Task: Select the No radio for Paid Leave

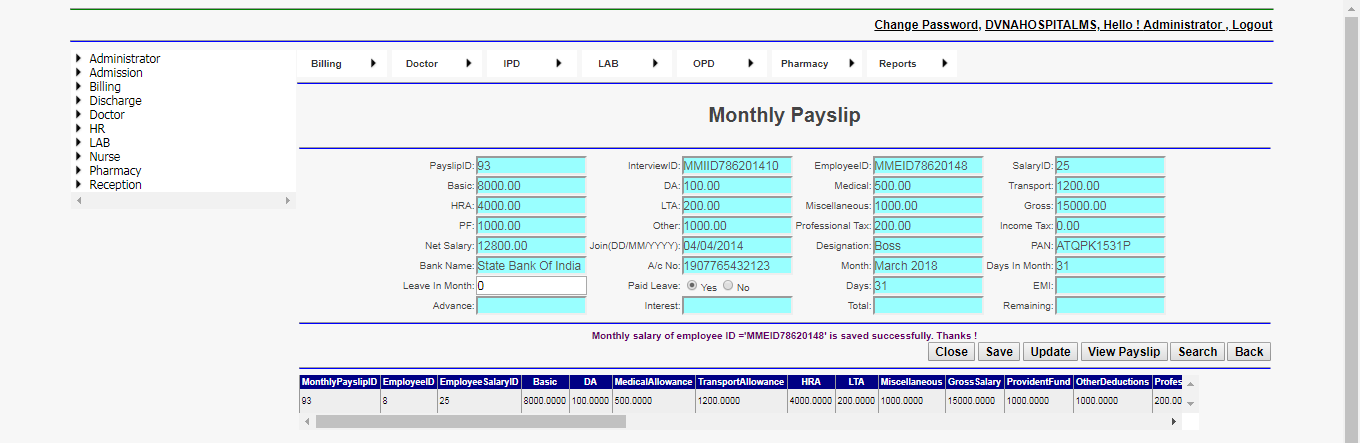Action: pyautogui.click(x=728, y=286)
